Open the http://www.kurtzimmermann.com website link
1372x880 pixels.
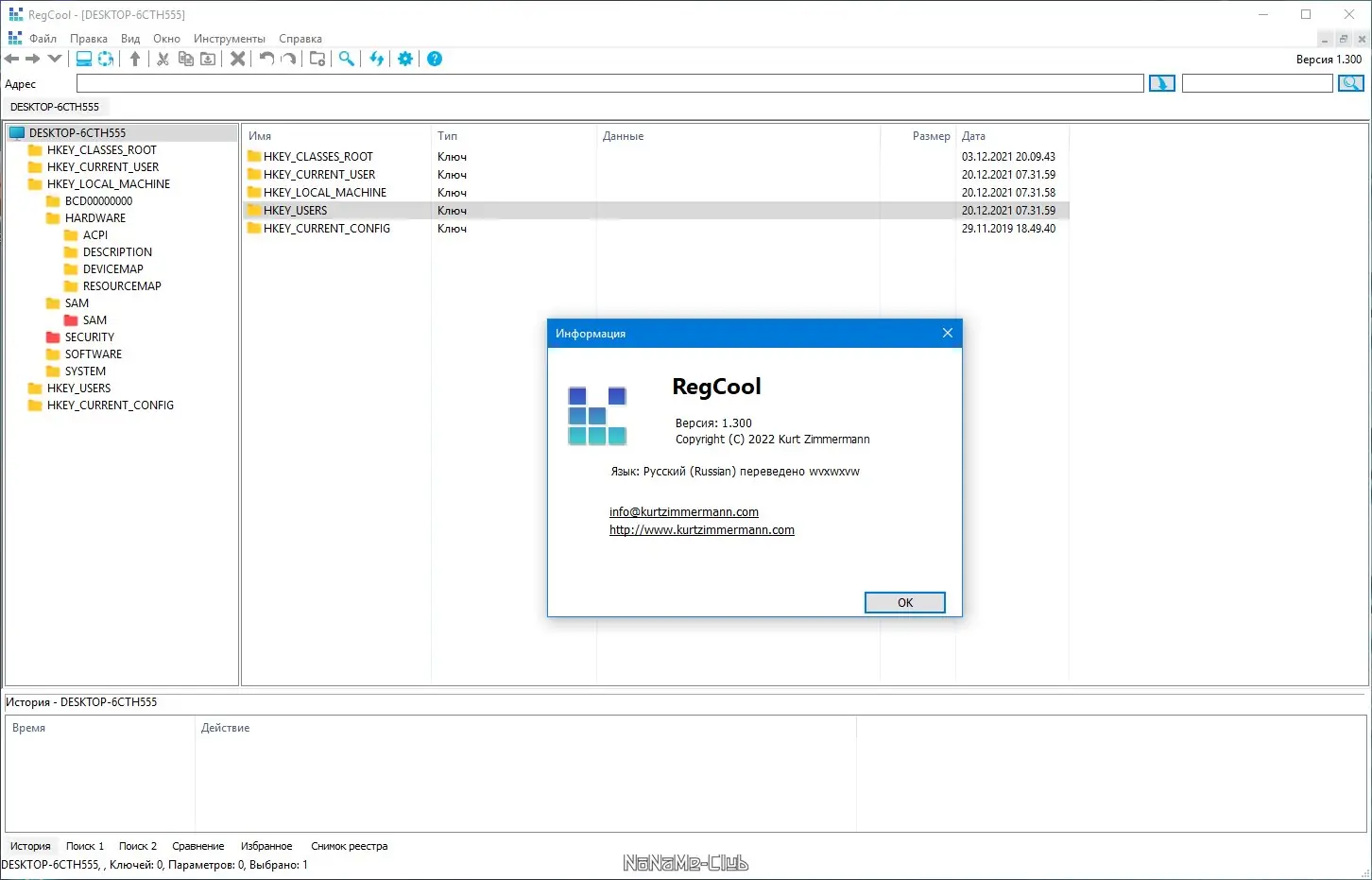(x=702, y=530)
